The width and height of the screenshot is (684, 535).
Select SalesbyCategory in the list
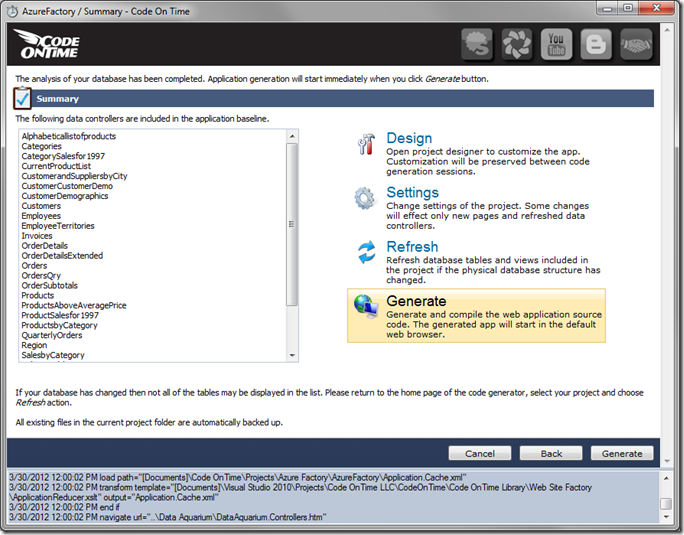pyautogui.click(x=53, y=355)
